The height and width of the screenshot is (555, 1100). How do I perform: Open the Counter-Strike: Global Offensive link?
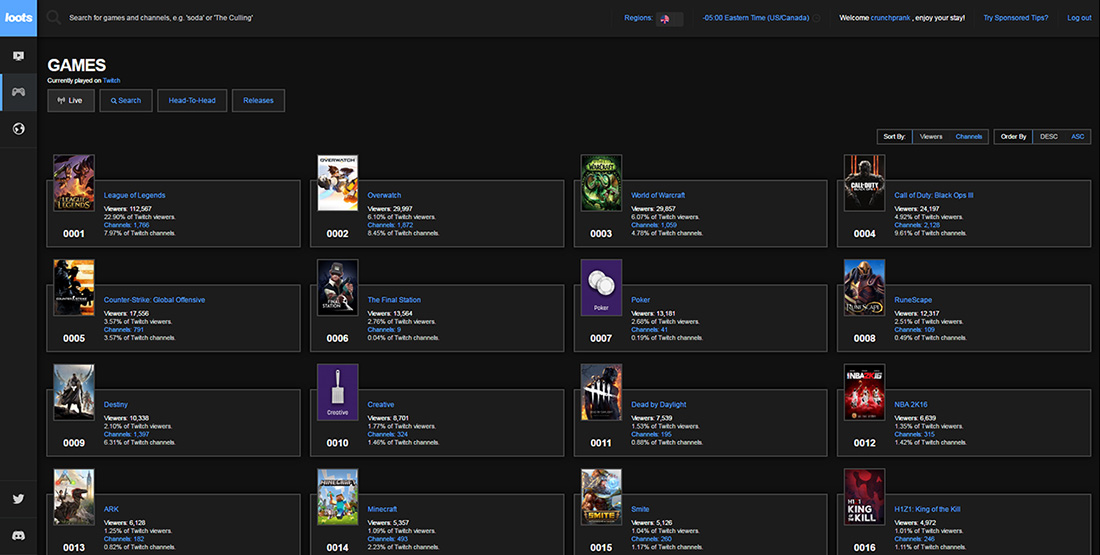154,300
